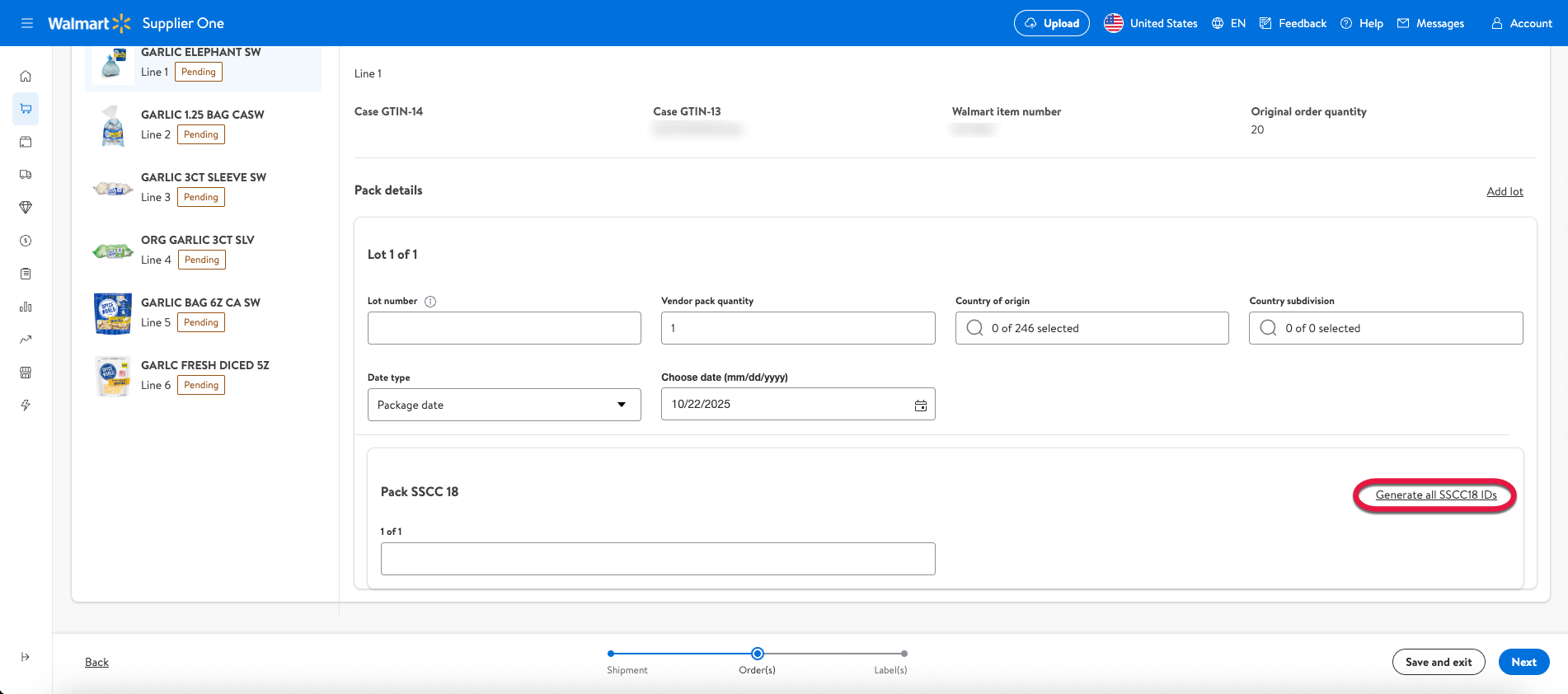Expand the collapsed sidebar with arrow icon
Image resolution: width=1568 pixels, height=694 pixels.
[26, 657]
